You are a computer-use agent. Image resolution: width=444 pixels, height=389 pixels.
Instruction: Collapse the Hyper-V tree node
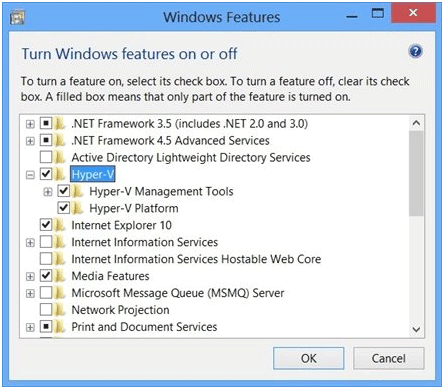tap(30, 175)
